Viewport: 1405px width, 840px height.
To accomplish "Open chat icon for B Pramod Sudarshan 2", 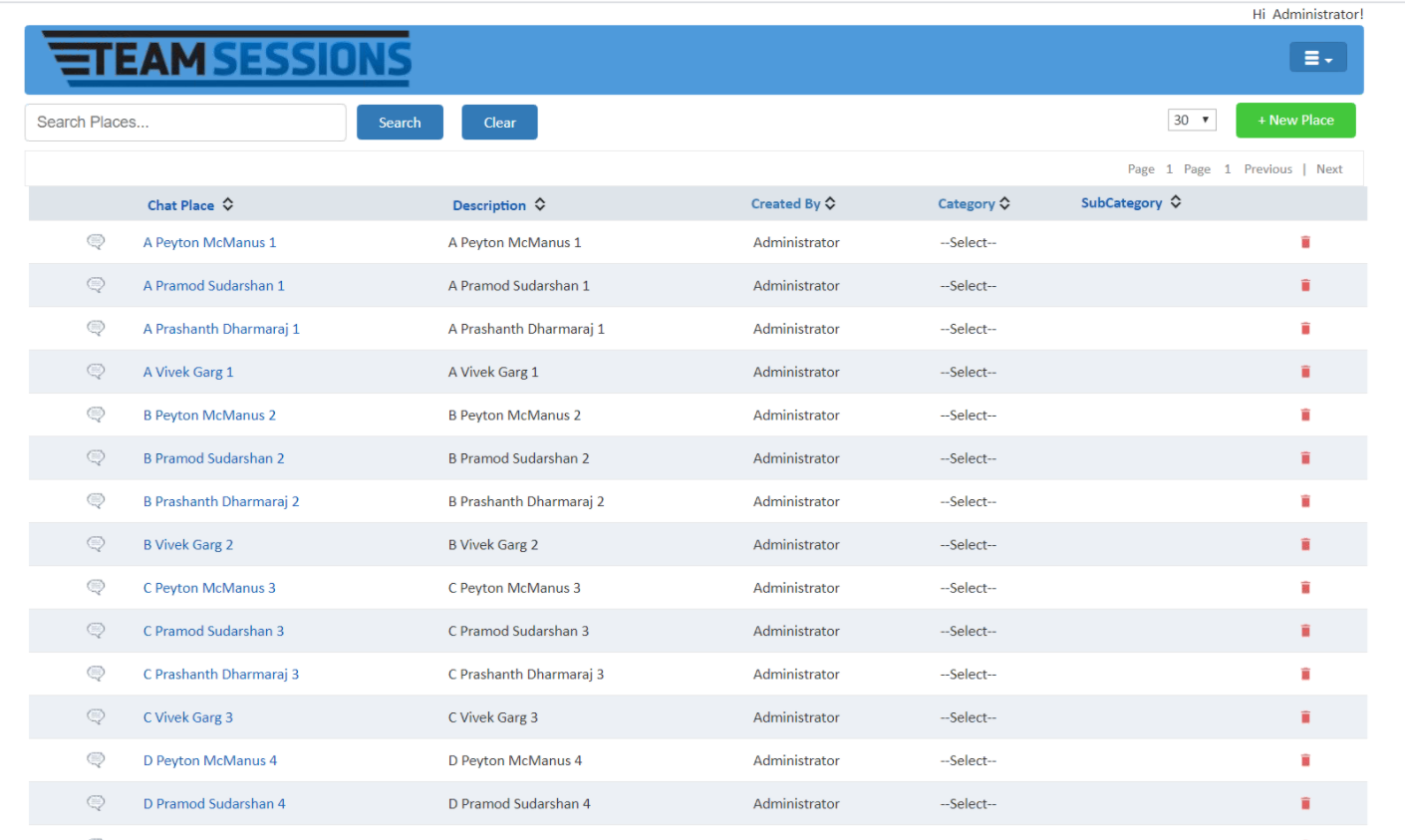I will pyautogui.click(x=96, y=457).
